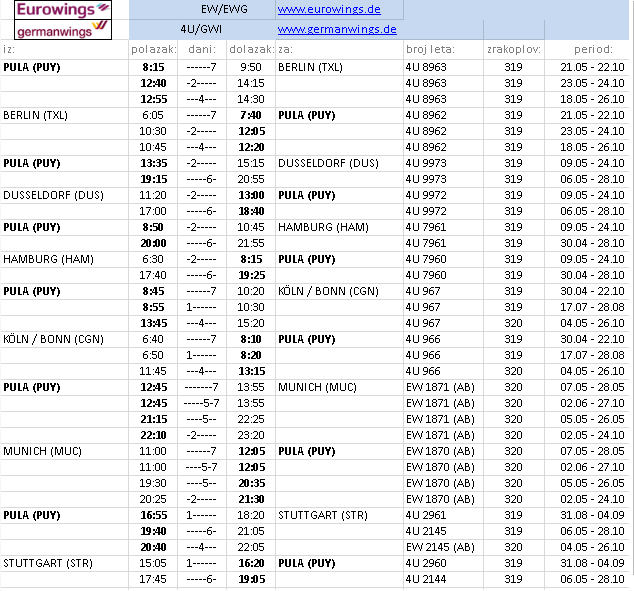
Task: Select origin cell MUNICH (MUC)
Action: pyautogui.click(x=42, y=451)
